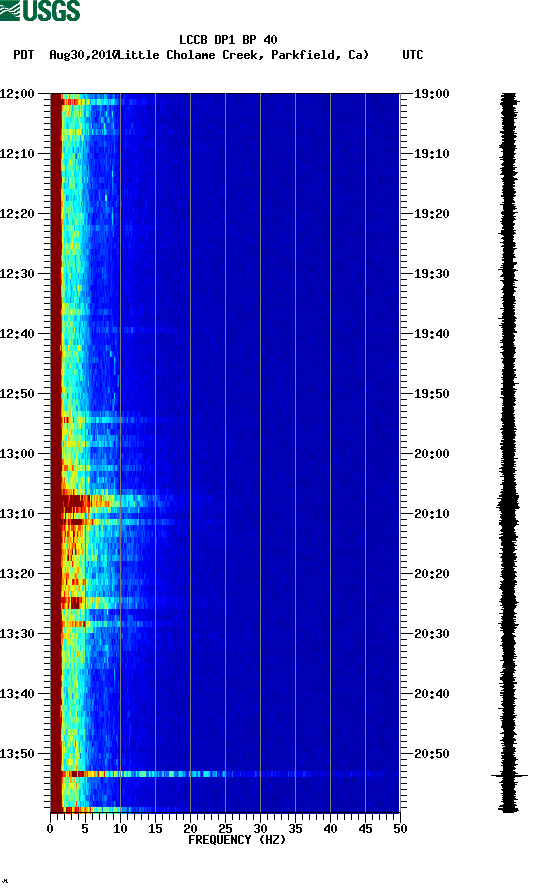Click the '13:20' PDT time label
Viewport: 552px width, 892px height.
pos(17,573)
